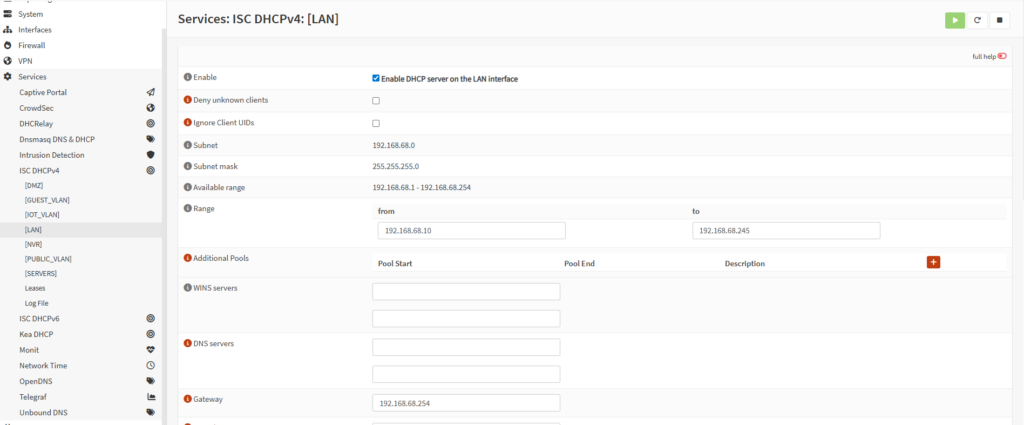1024x425 pixels.
Task: Open the Leases page
Action: tap(37, 288)
